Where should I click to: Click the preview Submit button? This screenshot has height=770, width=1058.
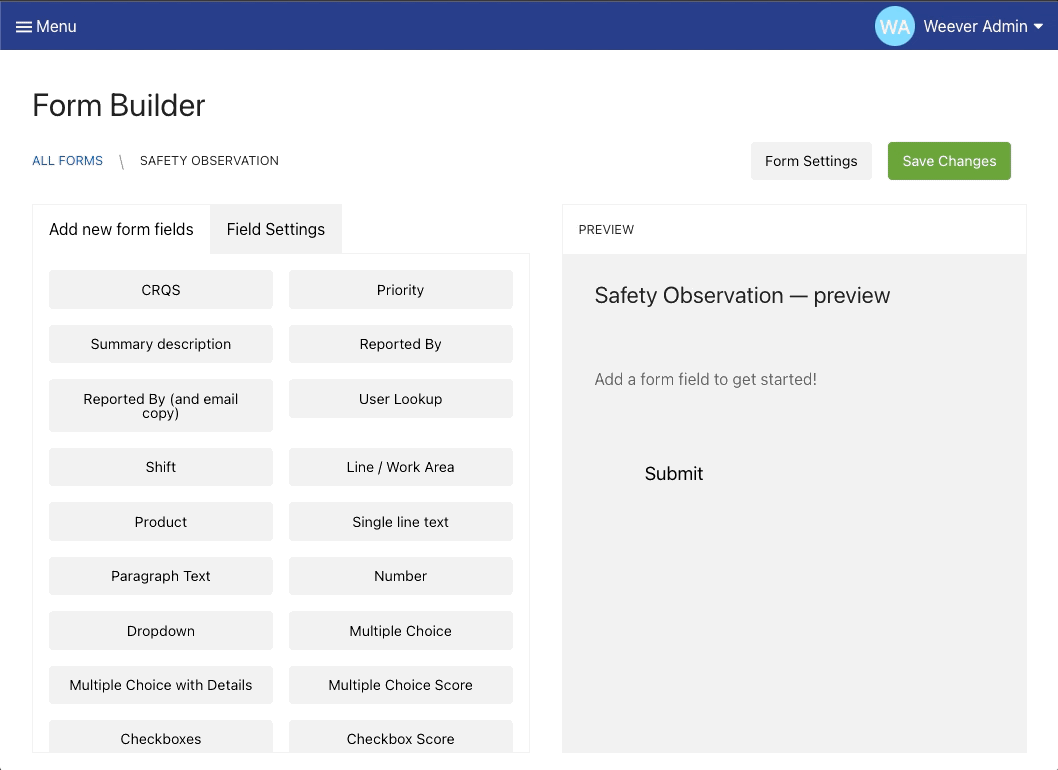coord(673,474)
